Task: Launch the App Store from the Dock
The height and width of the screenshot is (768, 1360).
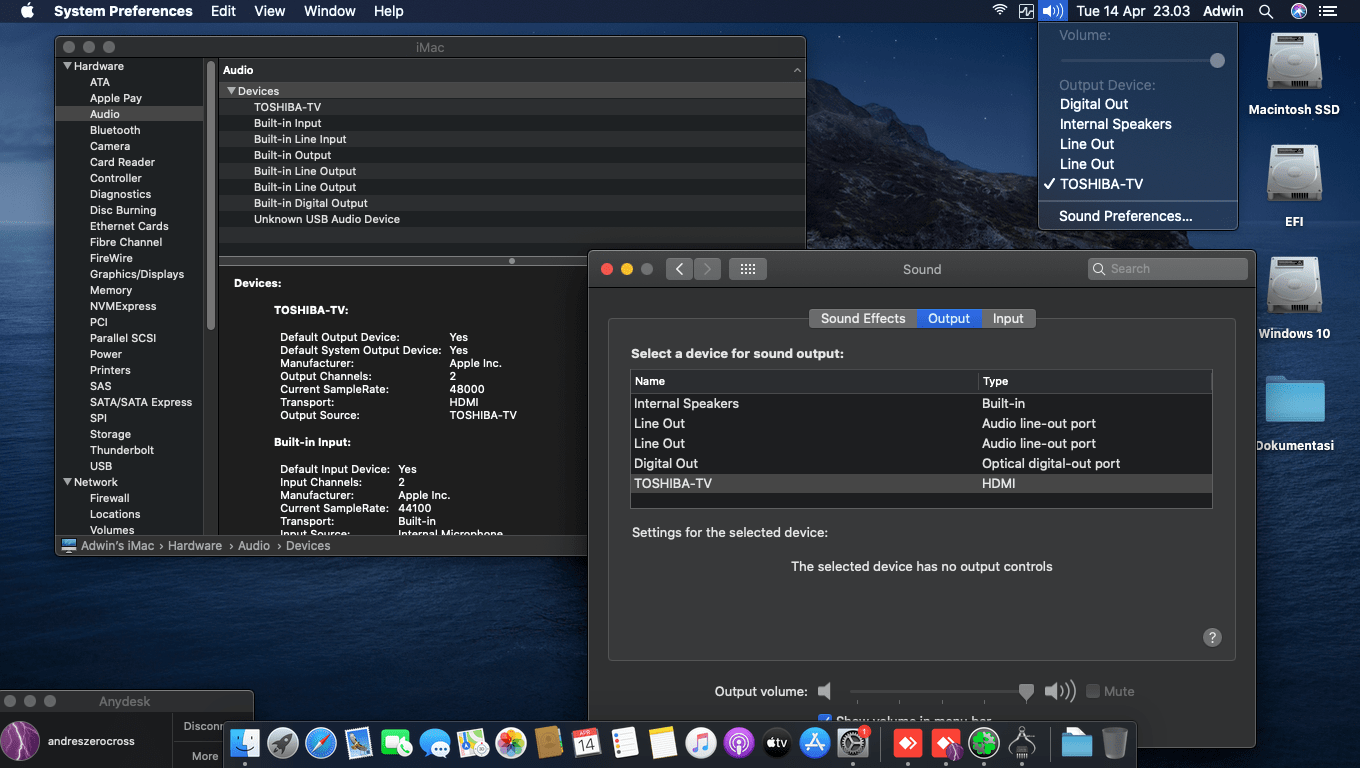Action: [x=815, y=743]
